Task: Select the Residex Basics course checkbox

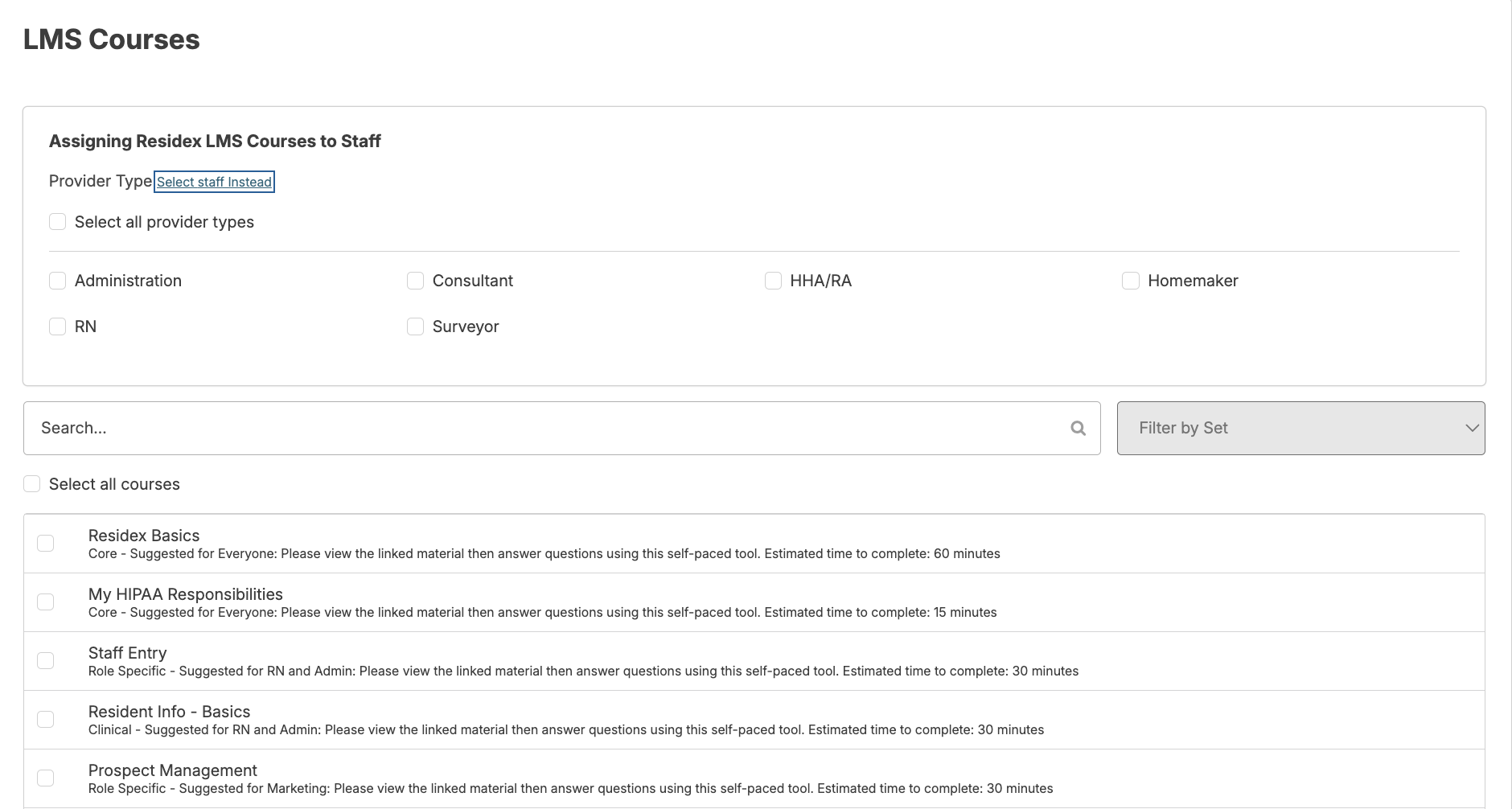Action: [46, 543]
